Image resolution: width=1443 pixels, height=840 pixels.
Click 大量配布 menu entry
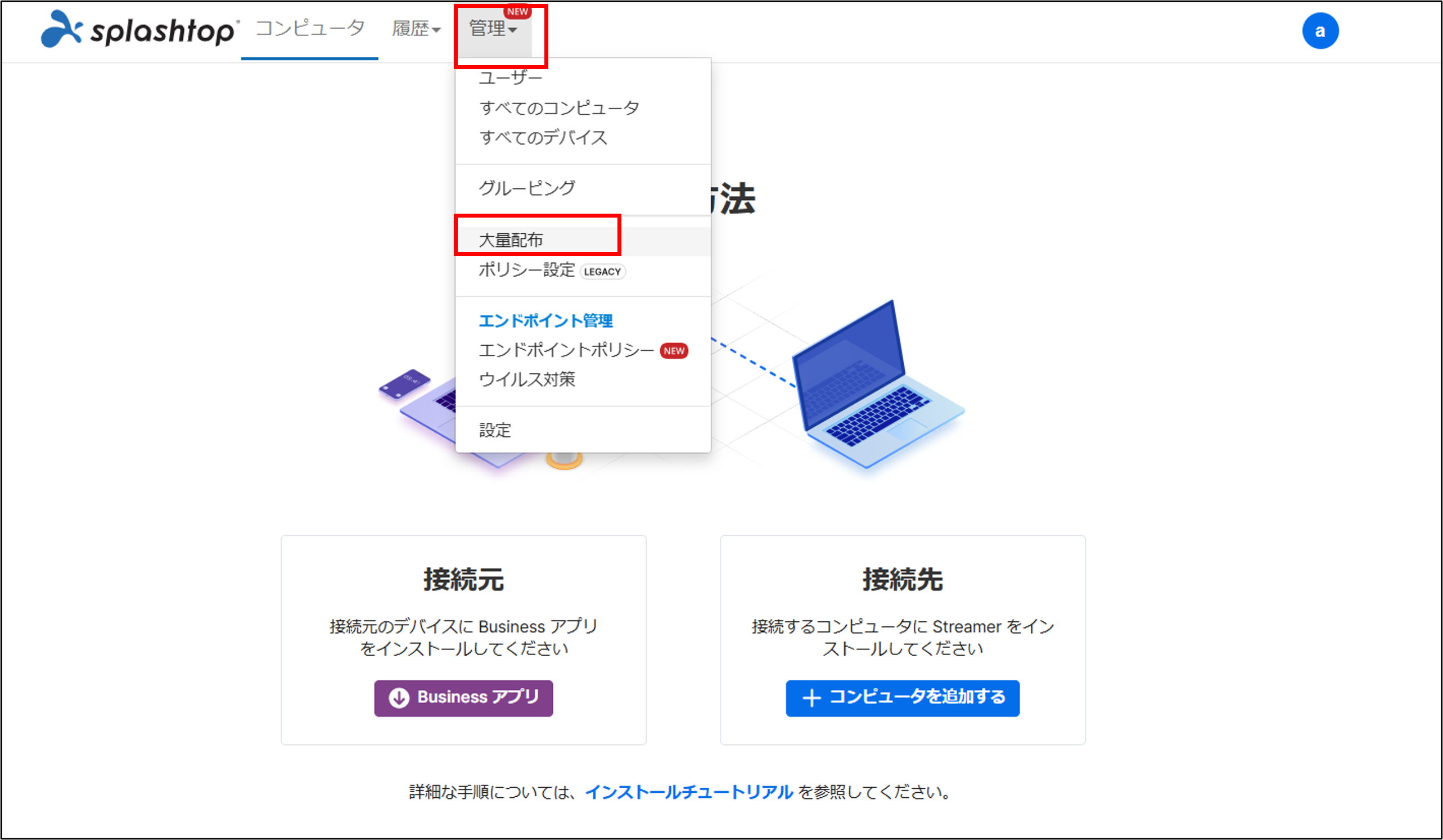(583, 241)
